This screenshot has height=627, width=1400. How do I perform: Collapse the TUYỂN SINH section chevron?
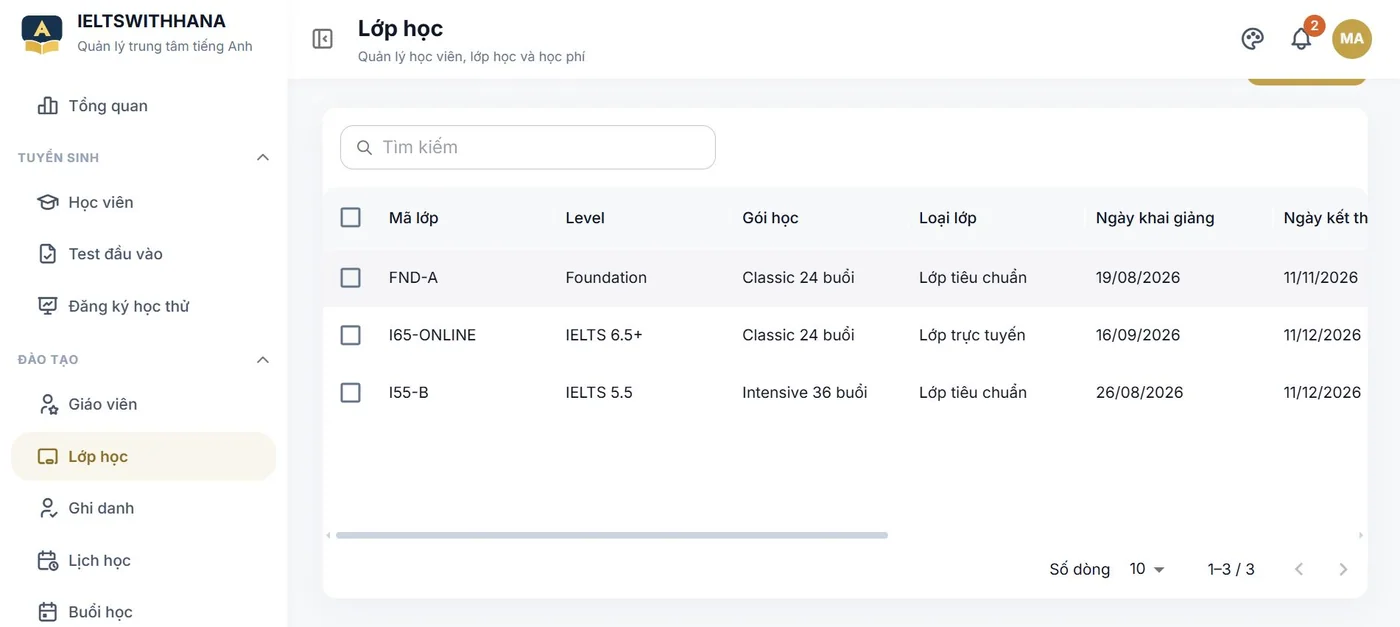[x=263, y=157]
